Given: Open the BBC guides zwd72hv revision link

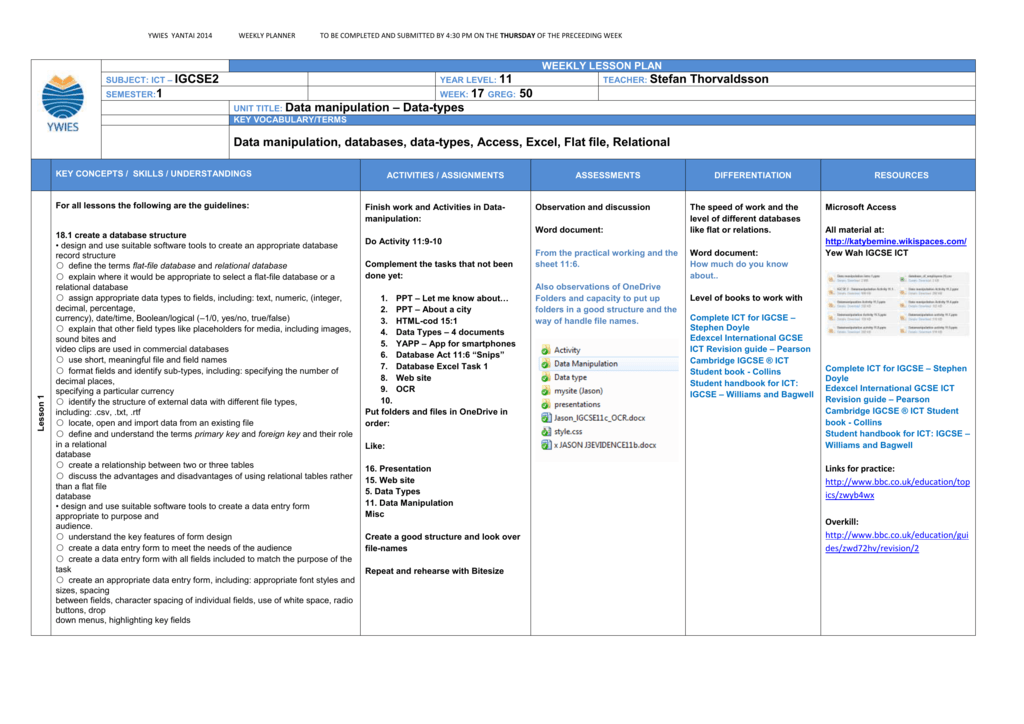Looking at the screenshot, I should click(x=897, y=541).
